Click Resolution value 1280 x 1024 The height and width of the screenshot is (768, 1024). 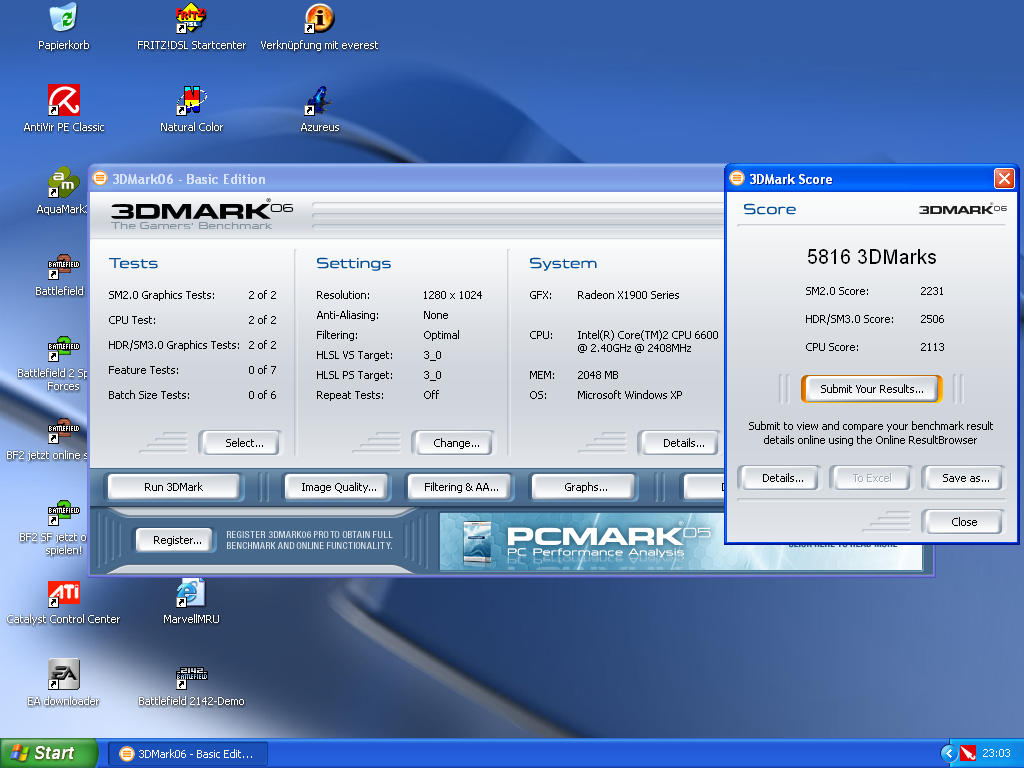pos(453,295)
